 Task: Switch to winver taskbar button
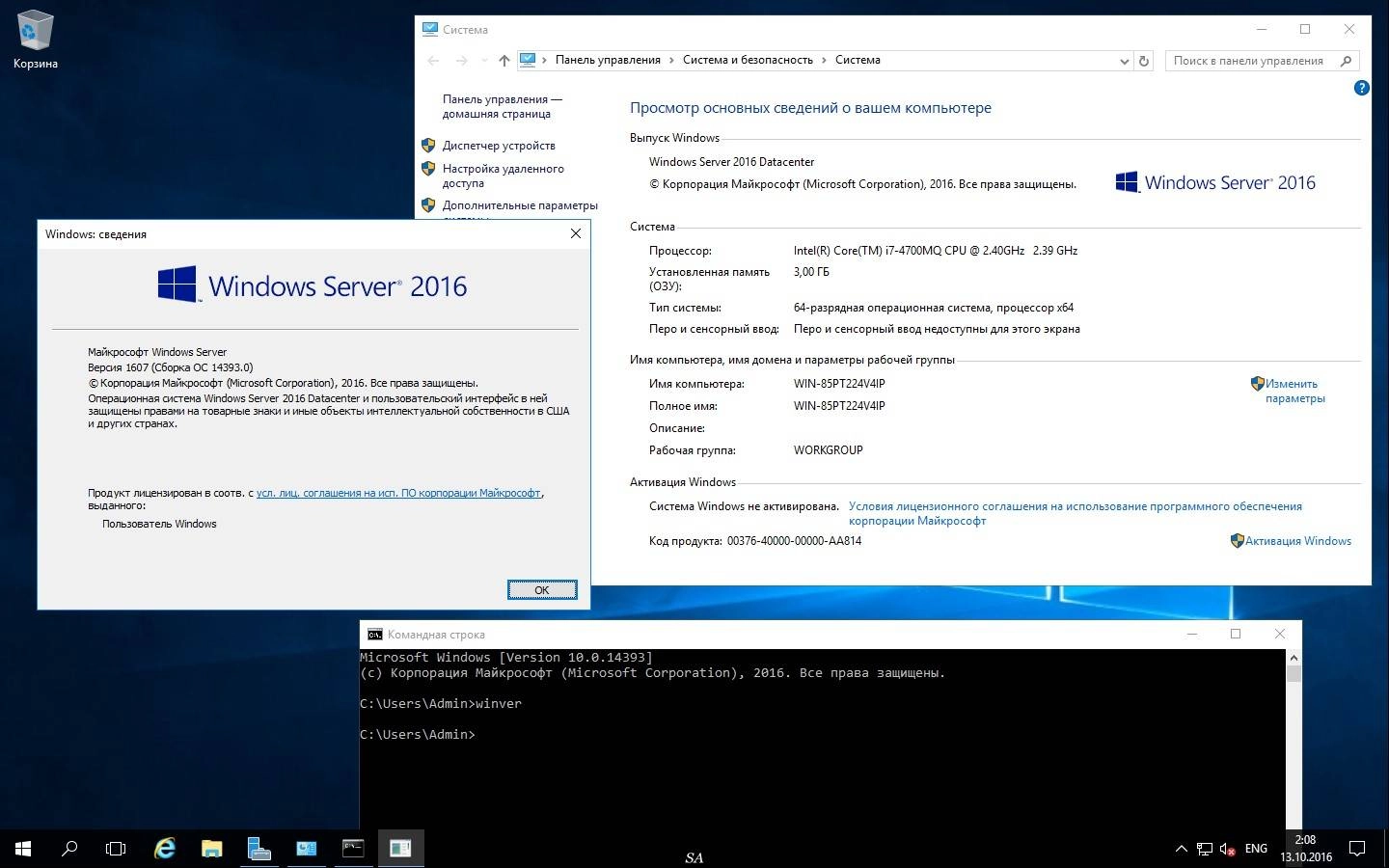[400, 849]
